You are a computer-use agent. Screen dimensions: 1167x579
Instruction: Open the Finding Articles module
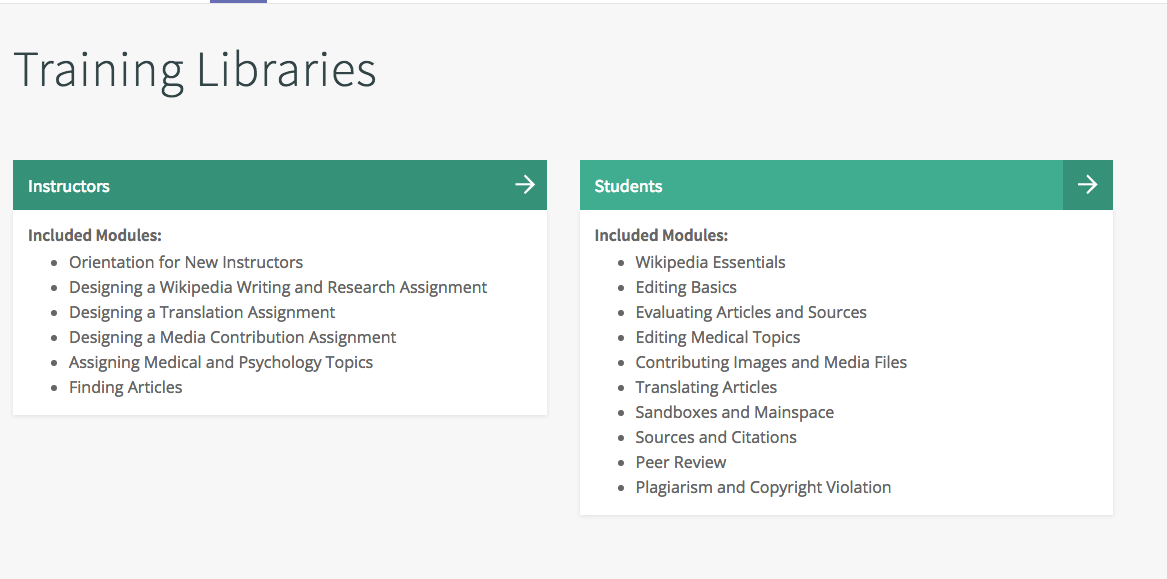coord(125,387)
